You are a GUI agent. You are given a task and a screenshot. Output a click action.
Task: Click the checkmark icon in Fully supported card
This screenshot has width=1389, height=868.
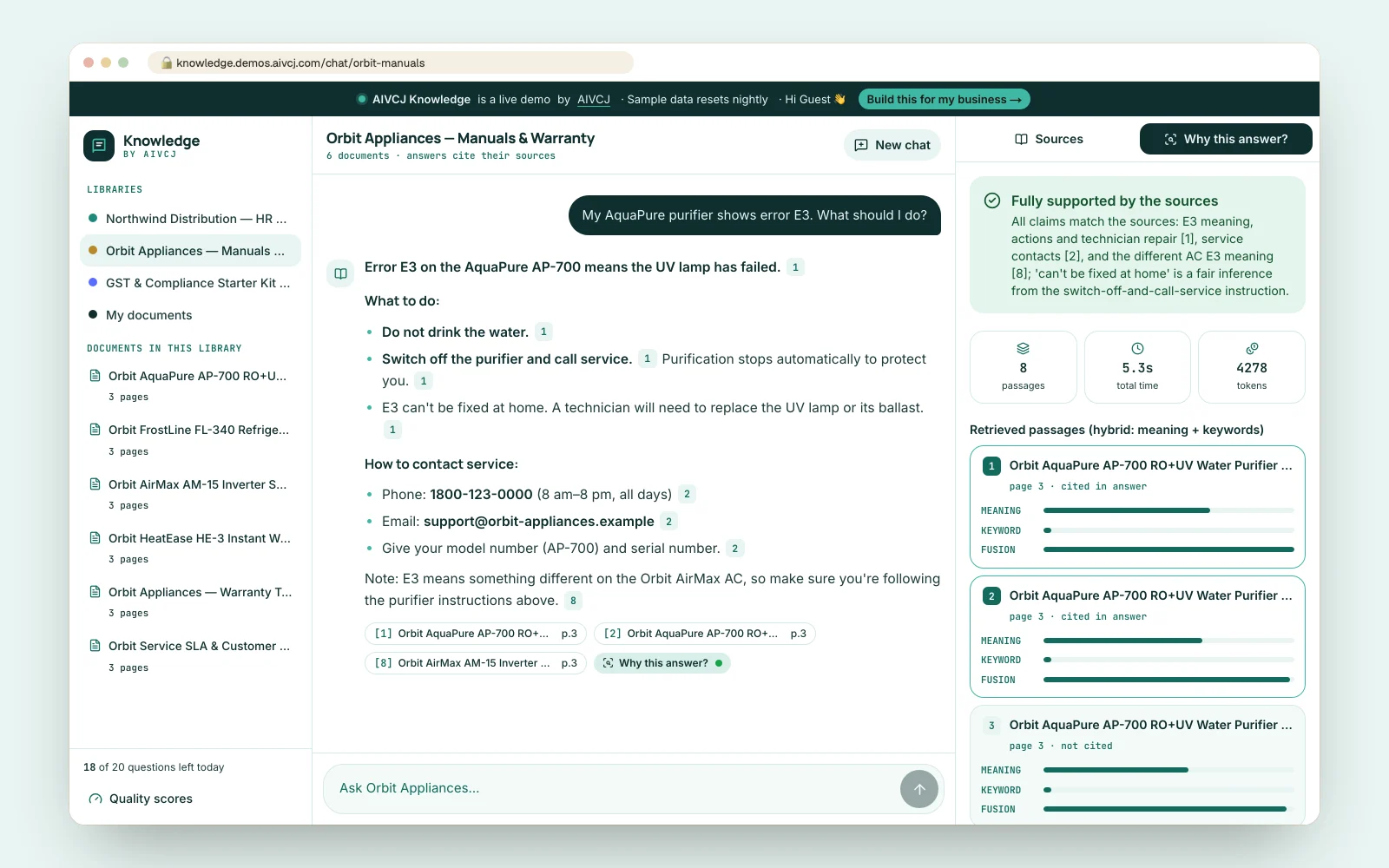[992, 201]
